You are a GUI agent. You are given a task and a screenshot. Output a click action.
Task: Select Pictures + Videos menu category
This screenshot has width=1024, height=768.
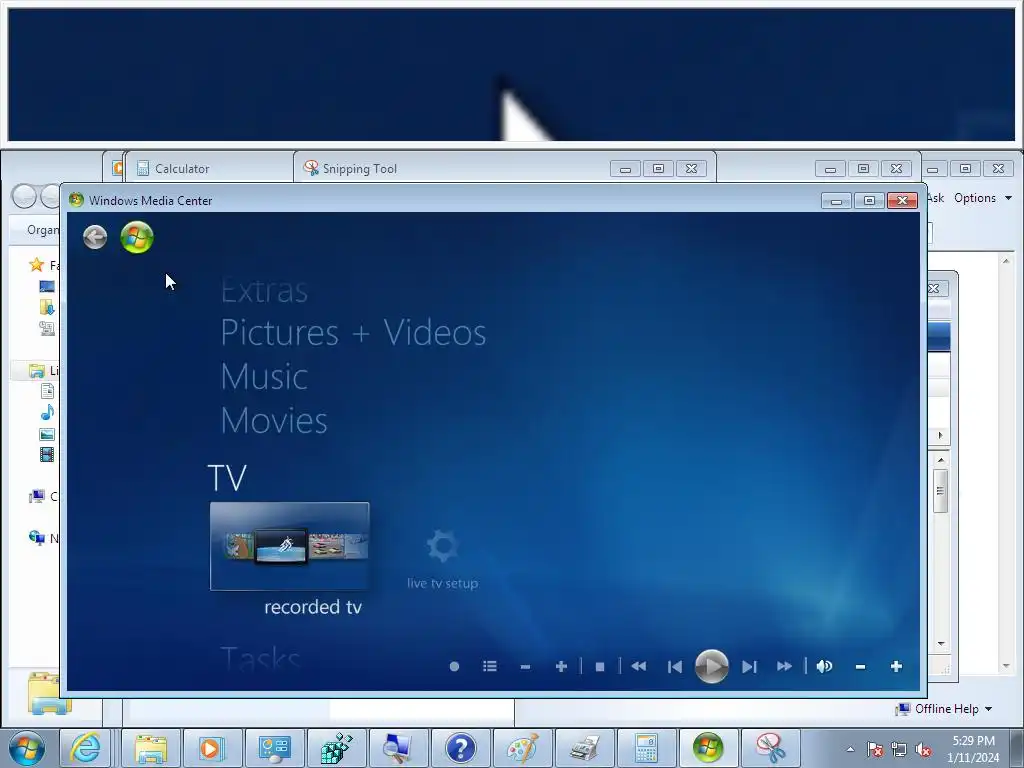pyautogui.click(x=353, y=333)
